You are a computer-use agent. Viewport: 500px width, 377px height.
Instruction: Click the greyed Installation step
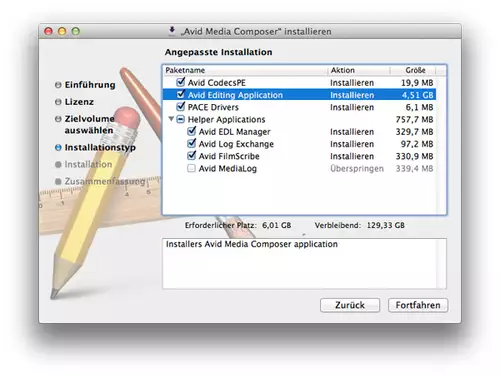(88, 164)
